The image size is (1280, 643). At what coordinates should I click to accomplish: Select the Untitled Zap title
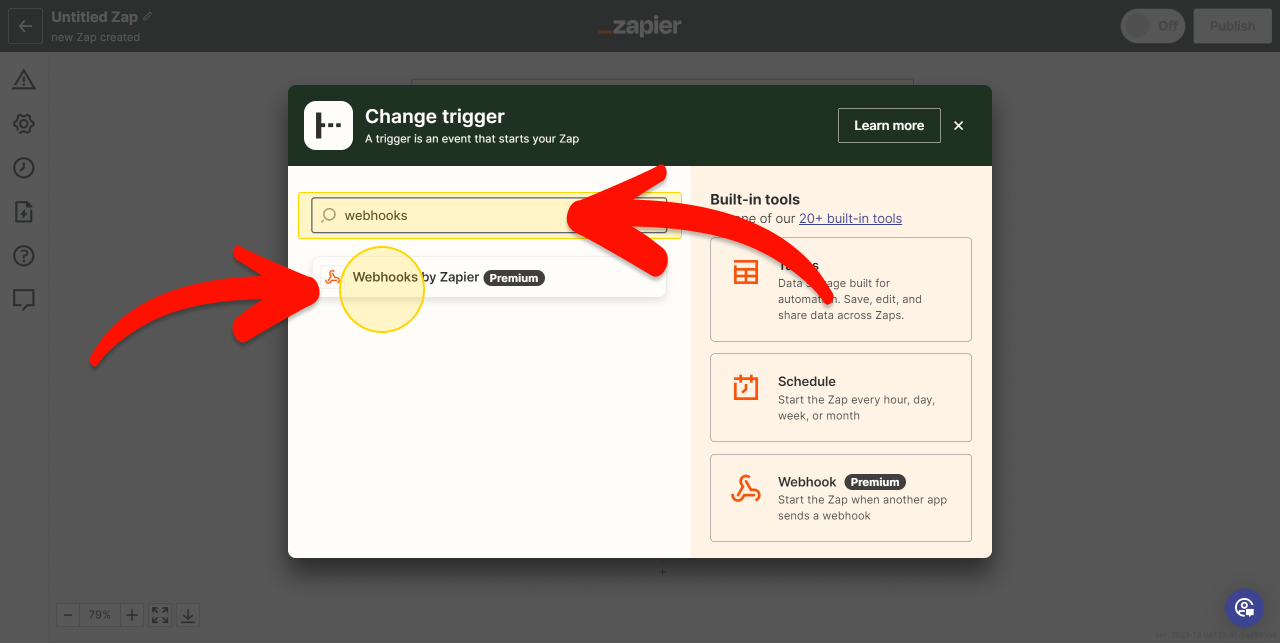click(x=94, y=17)
